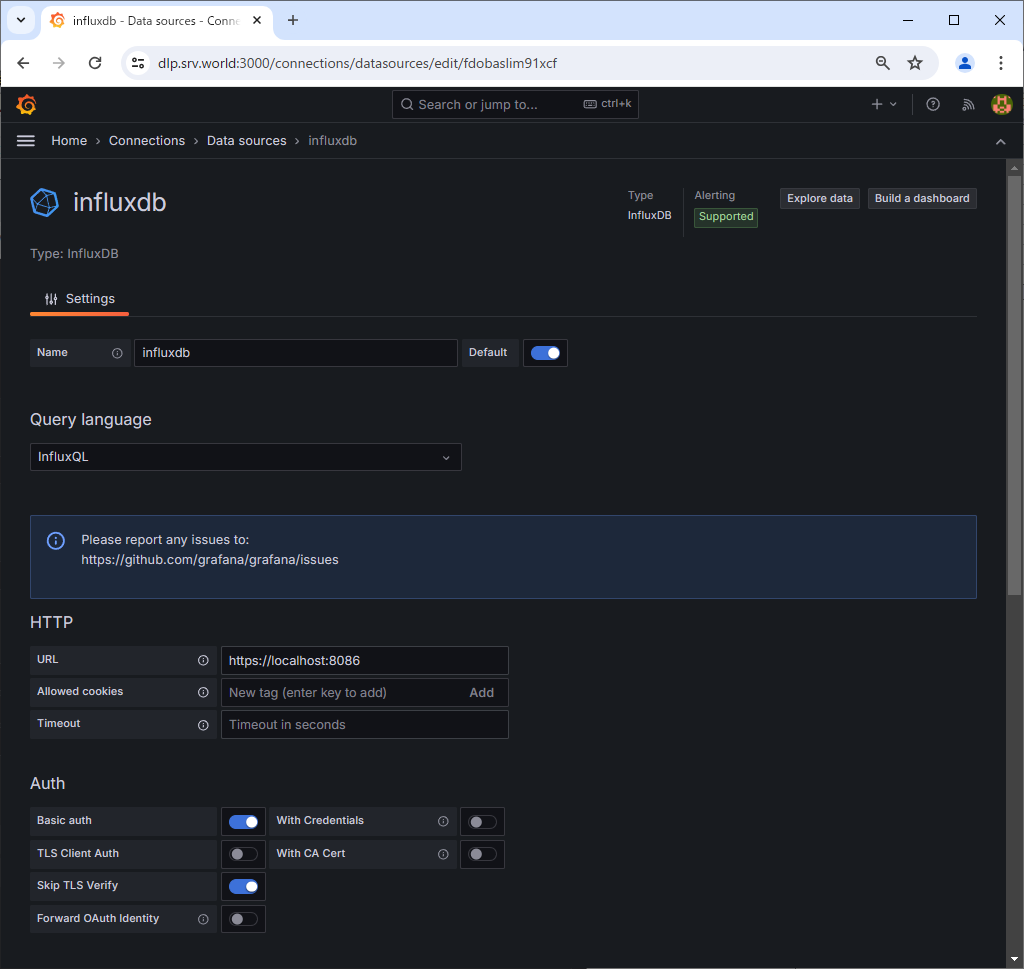Click the browser forward arrow
This screenshot has height=969, width=1024.
coord(59,63)
